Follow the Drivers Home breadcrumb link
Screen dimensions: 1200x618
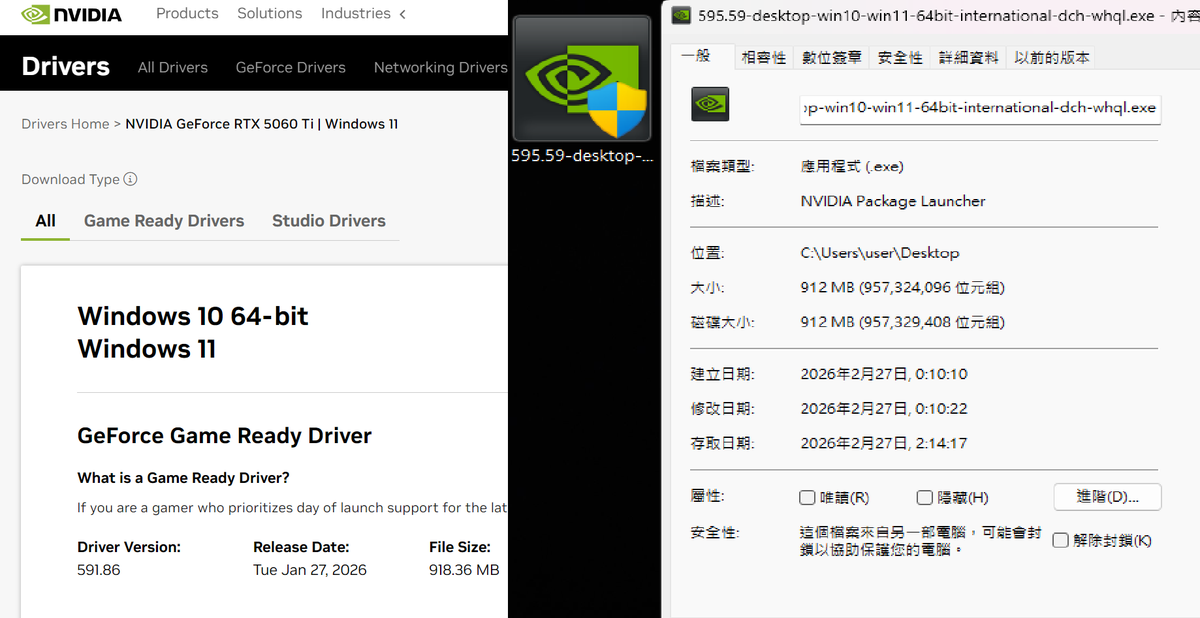click(x=65, y=124)
